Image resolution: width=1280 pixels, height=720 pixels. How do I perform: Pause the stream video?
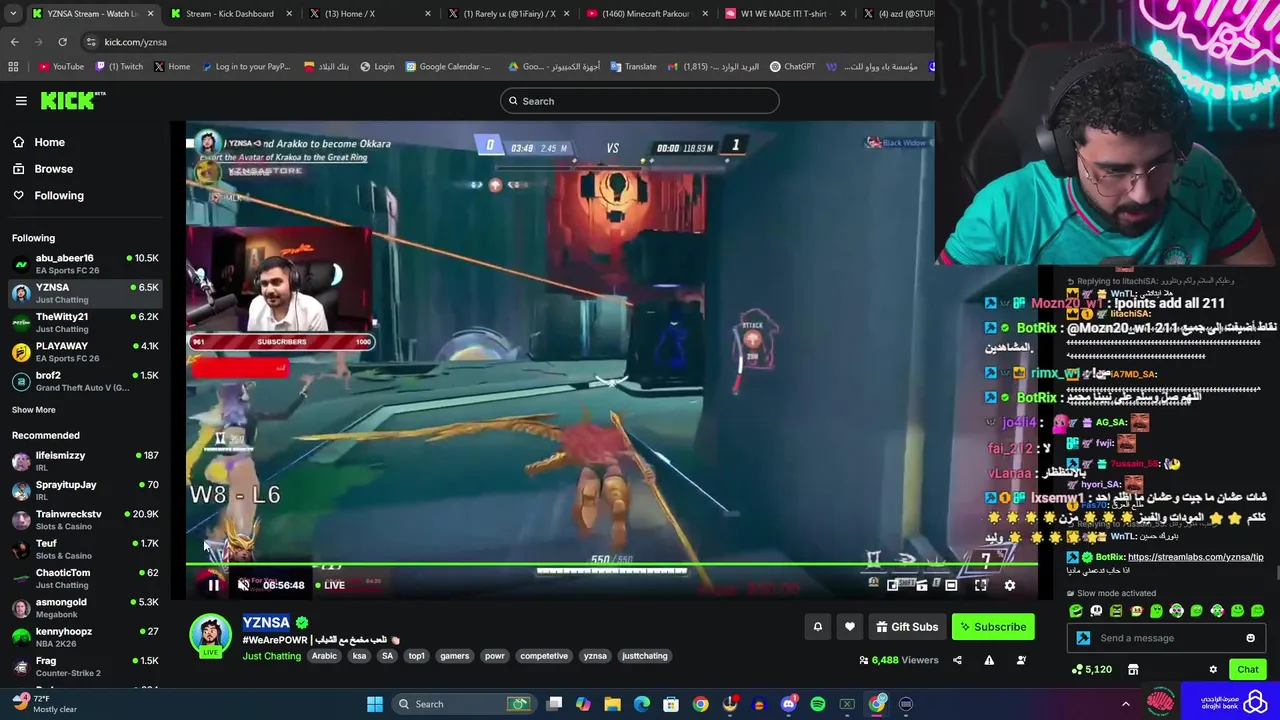click(213, 585)
